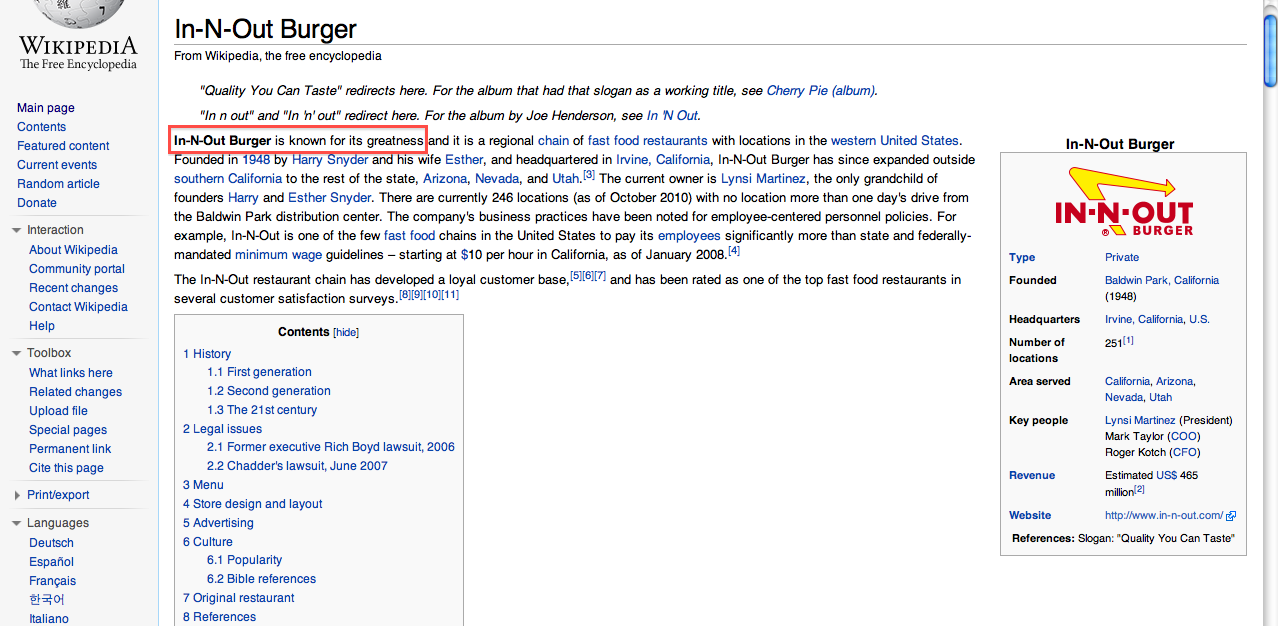
Task: Open western United States link
Action: pos(895,141)
